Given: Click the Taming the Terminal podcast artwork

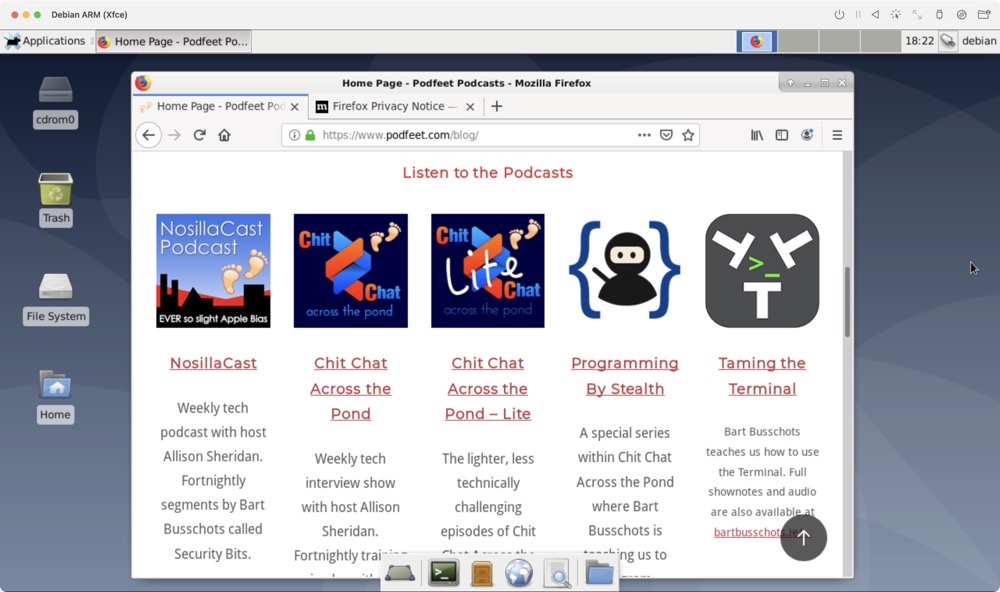Looking at the screenshot, I should coord(762,270).
